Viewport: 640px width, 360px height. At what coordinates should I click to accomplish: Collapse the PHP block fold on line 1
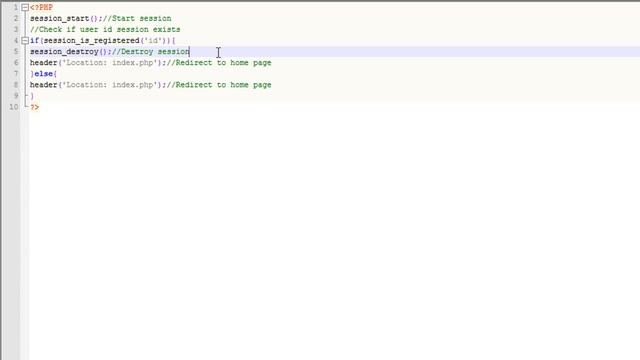(x=25, y=7)
